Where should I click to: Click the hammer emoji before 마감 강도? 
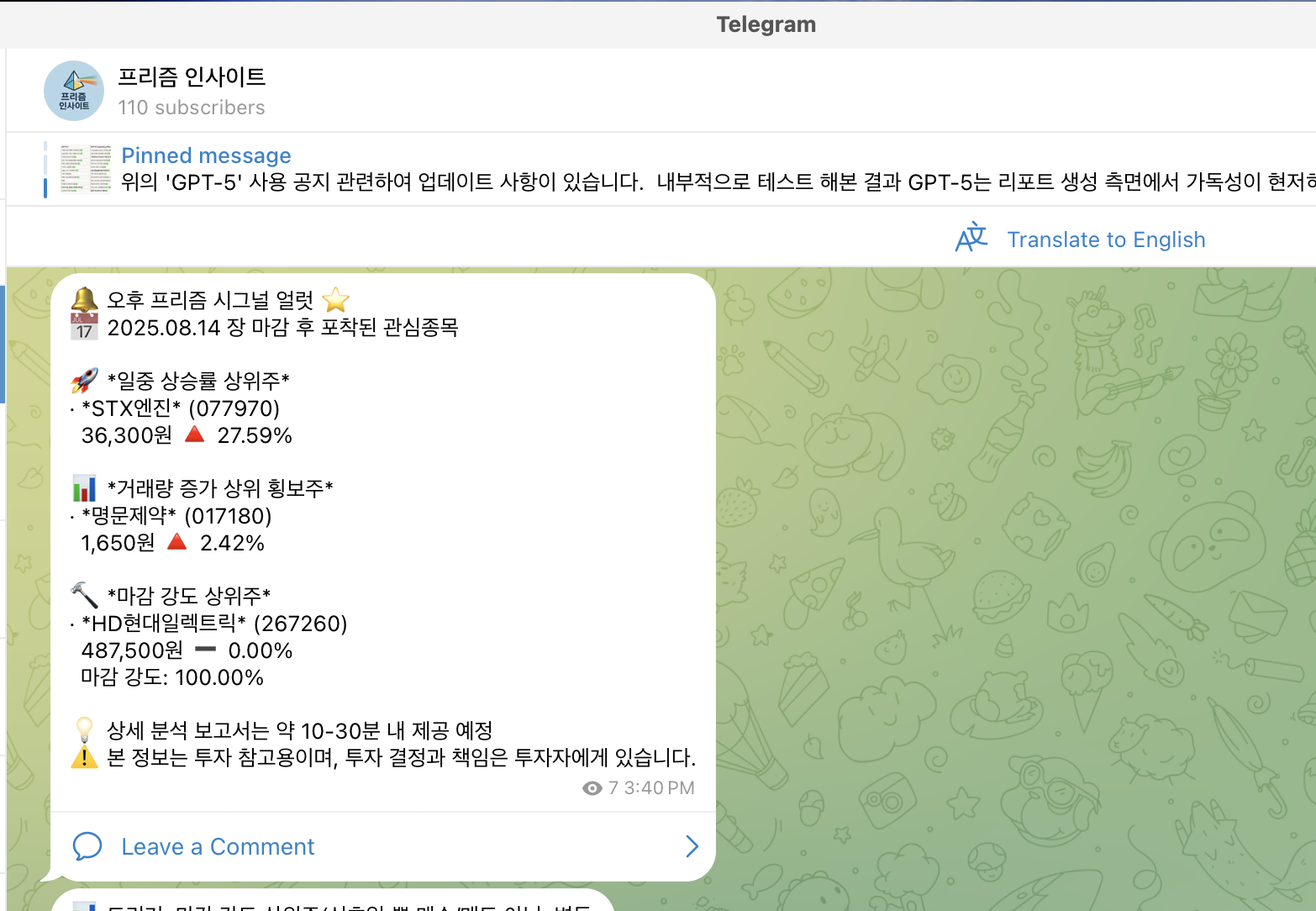(x=84, y=596)
